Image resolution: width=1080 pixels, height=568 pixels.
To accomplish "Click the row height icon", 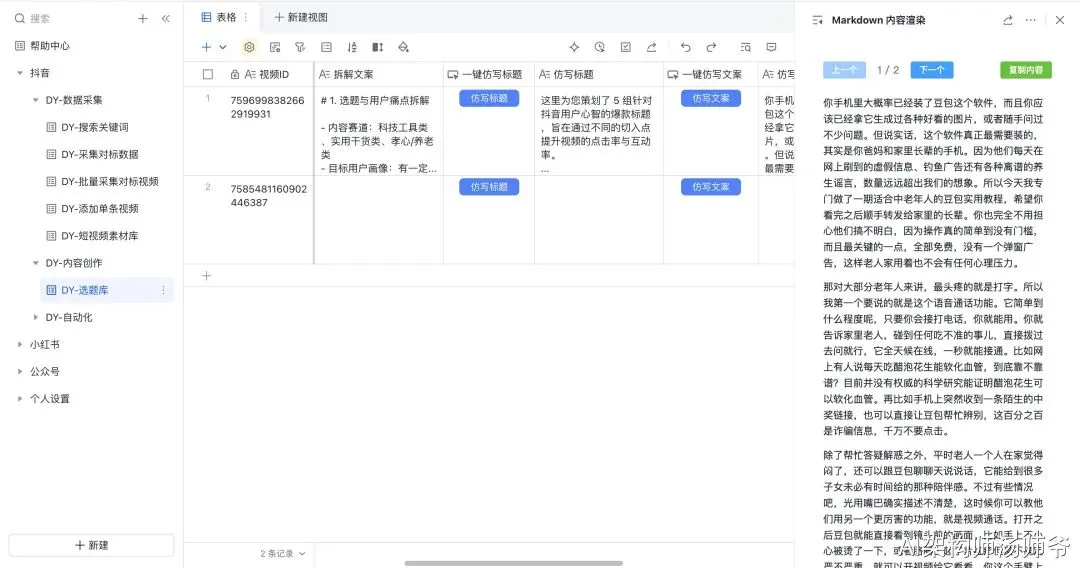I will click(377, 47).
